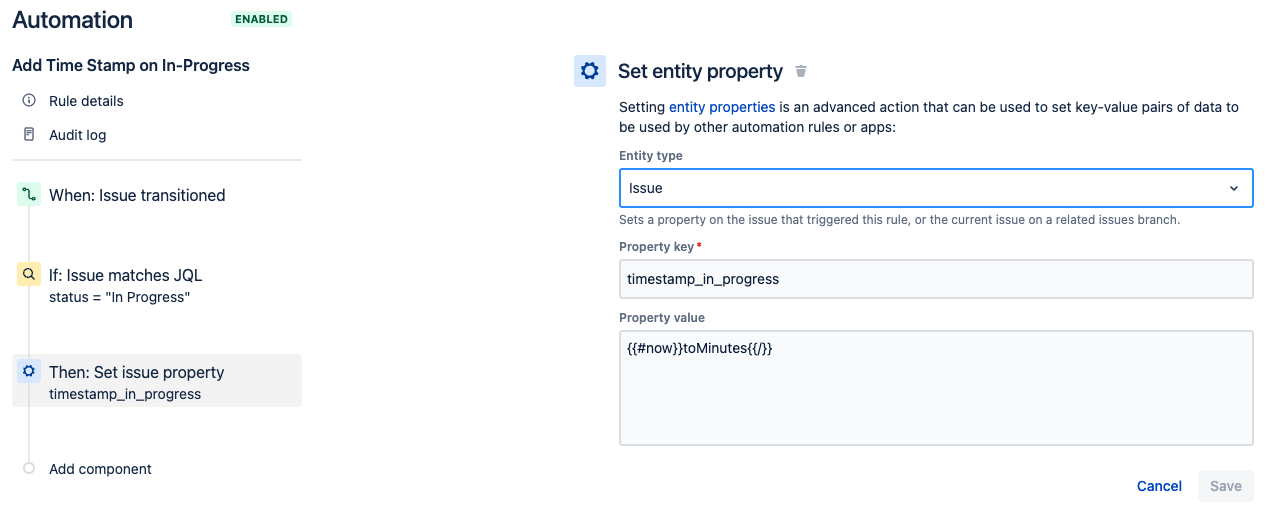The height and width of the screenshot is (515, 1288).
Task: Click the ENABLED status badge
Action: click(x=261, y=19)
